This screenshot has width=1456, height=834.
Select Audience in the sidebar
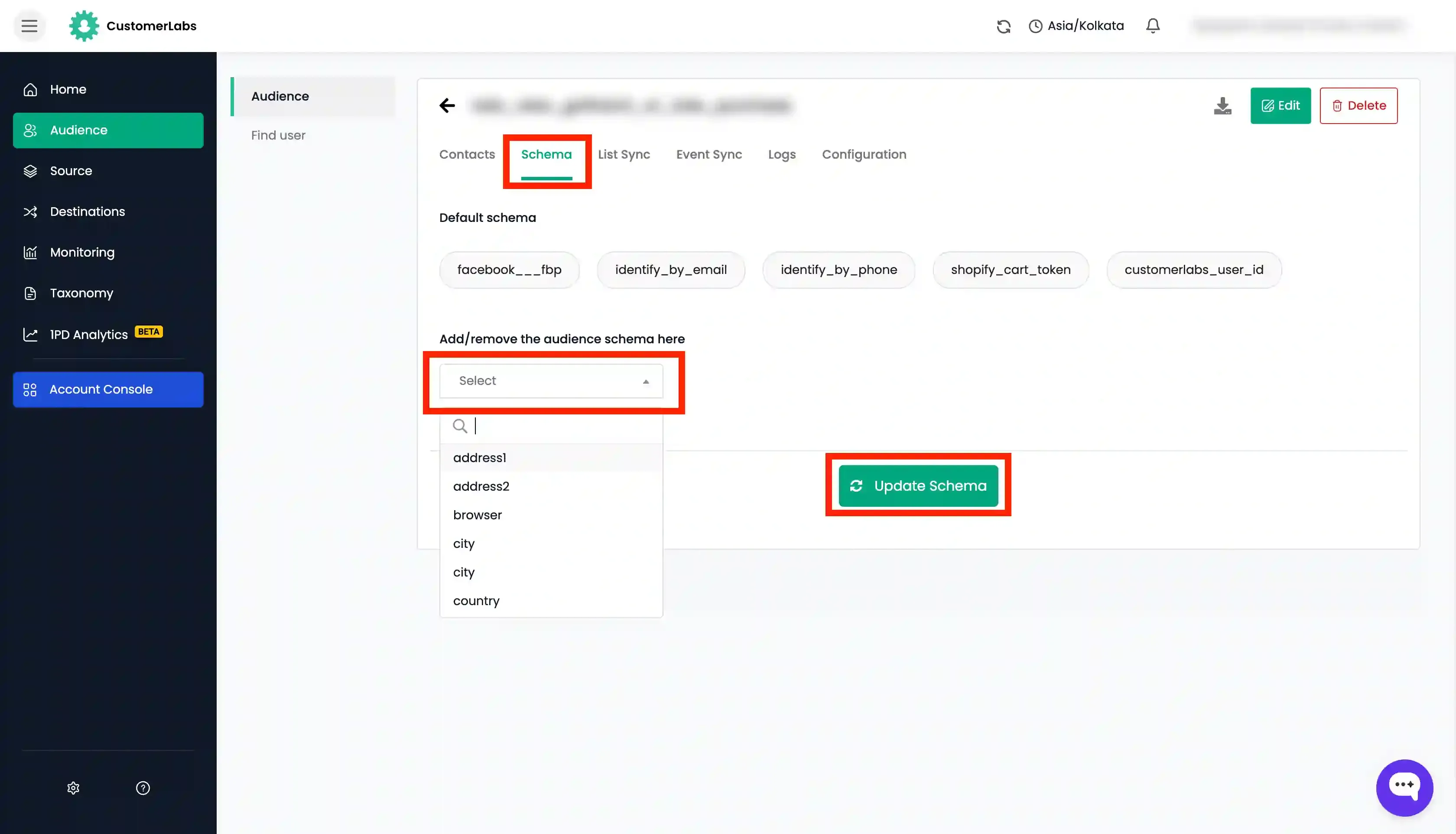coord(108,130)
